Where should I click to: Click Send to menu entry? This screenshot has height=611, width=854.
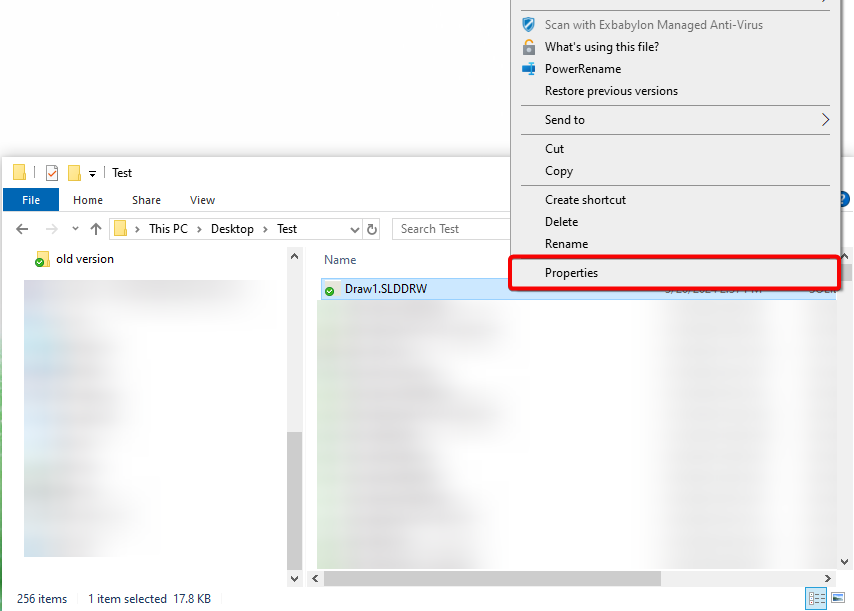565,120
